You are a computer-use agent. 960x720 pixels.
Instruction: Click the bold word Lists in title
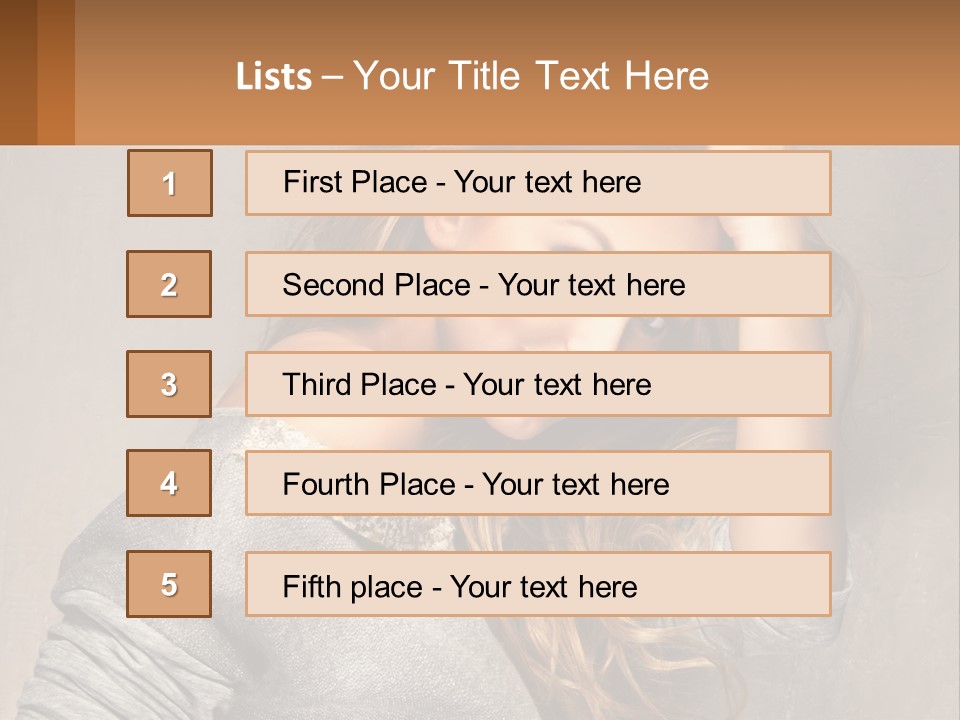click(274, 77)
